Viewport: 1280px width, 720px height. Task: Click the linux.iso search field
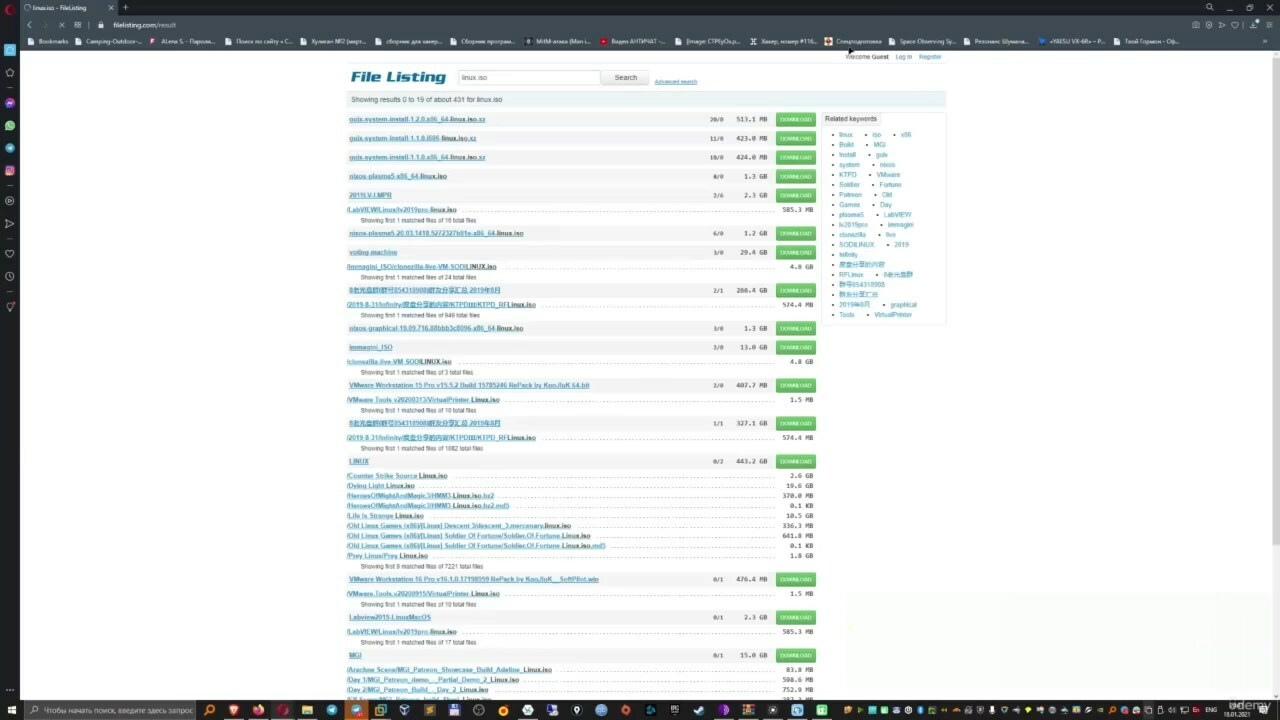(x=529, y=77)
